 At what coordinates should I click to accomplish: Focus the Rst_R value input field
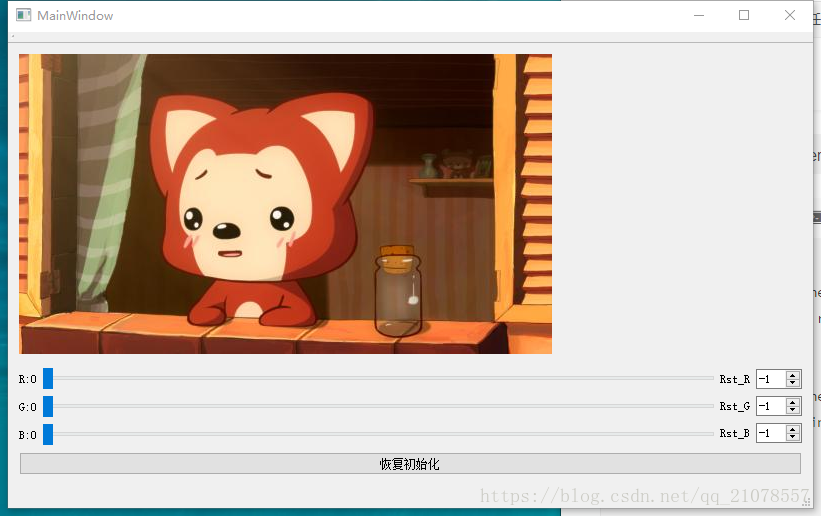pos(772,379)
